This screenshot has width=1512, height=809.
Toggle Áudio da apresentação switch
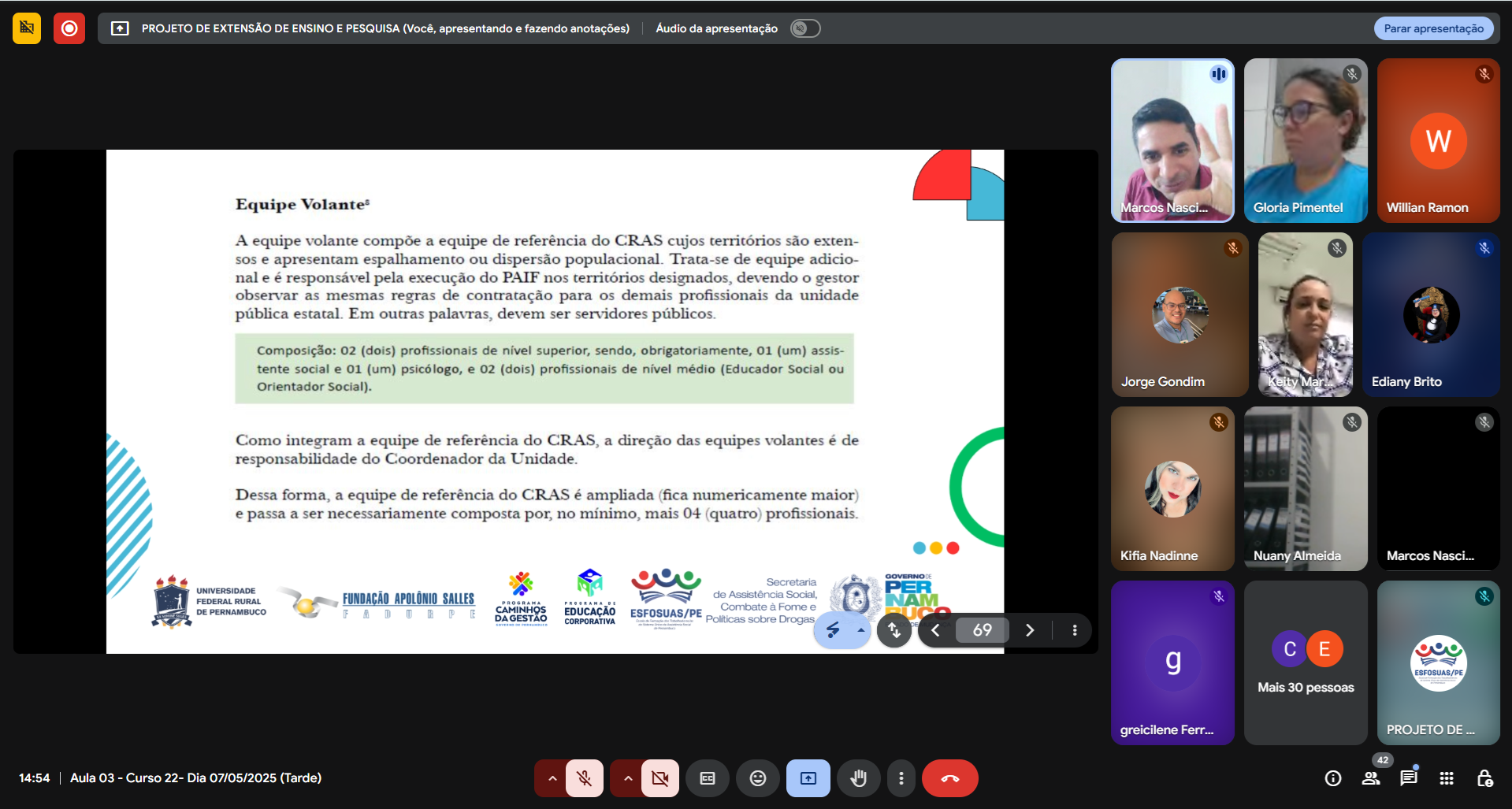tap(804, 28)
